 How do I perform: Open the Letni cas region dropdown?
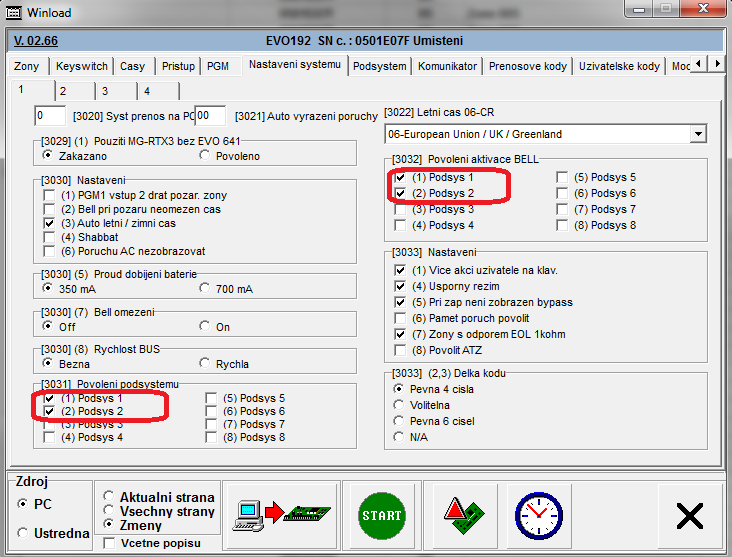(x=697, y=134)
